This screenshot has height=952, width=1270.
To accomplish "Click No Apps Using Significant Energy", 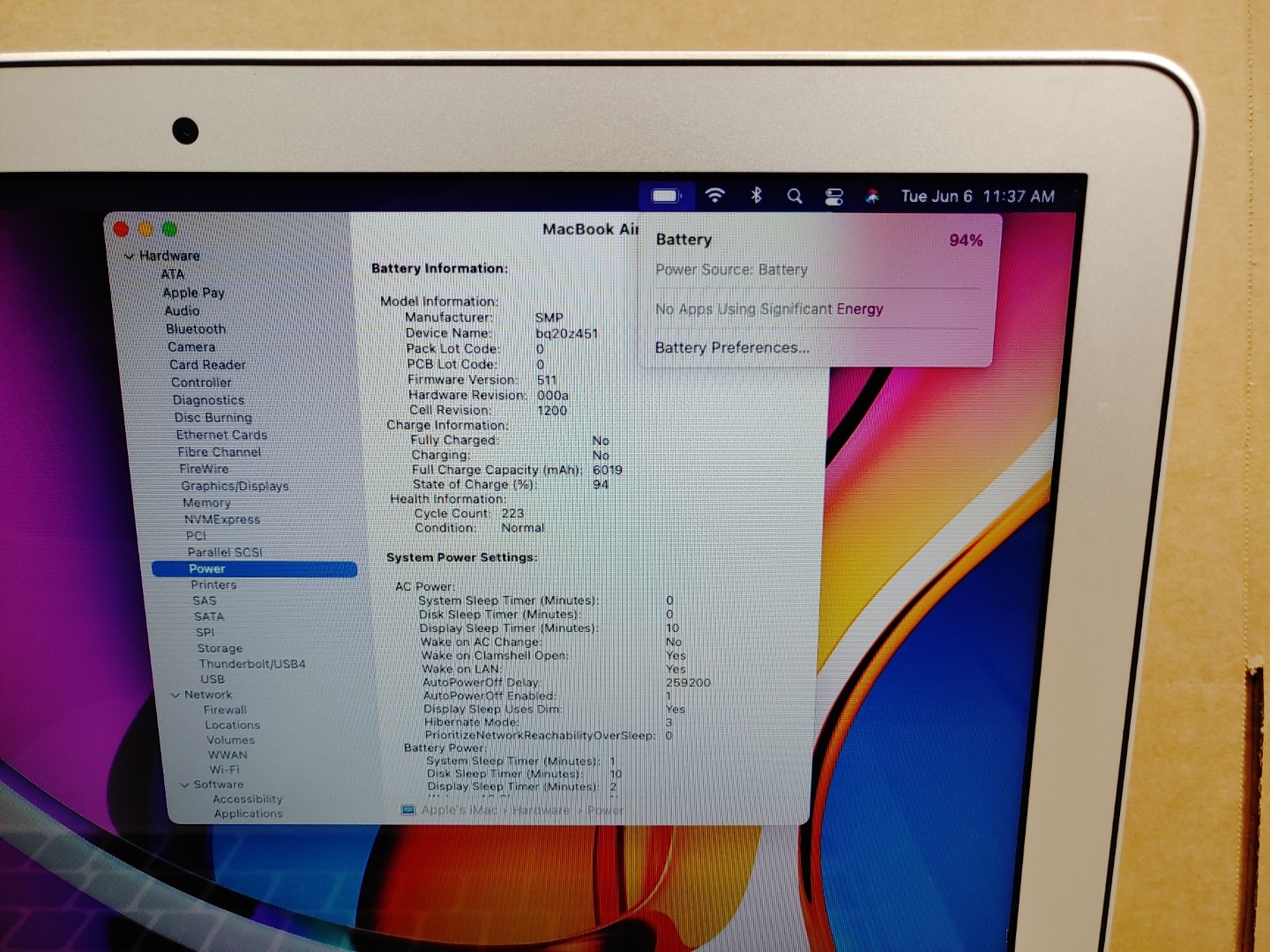I will coord(769,309).
